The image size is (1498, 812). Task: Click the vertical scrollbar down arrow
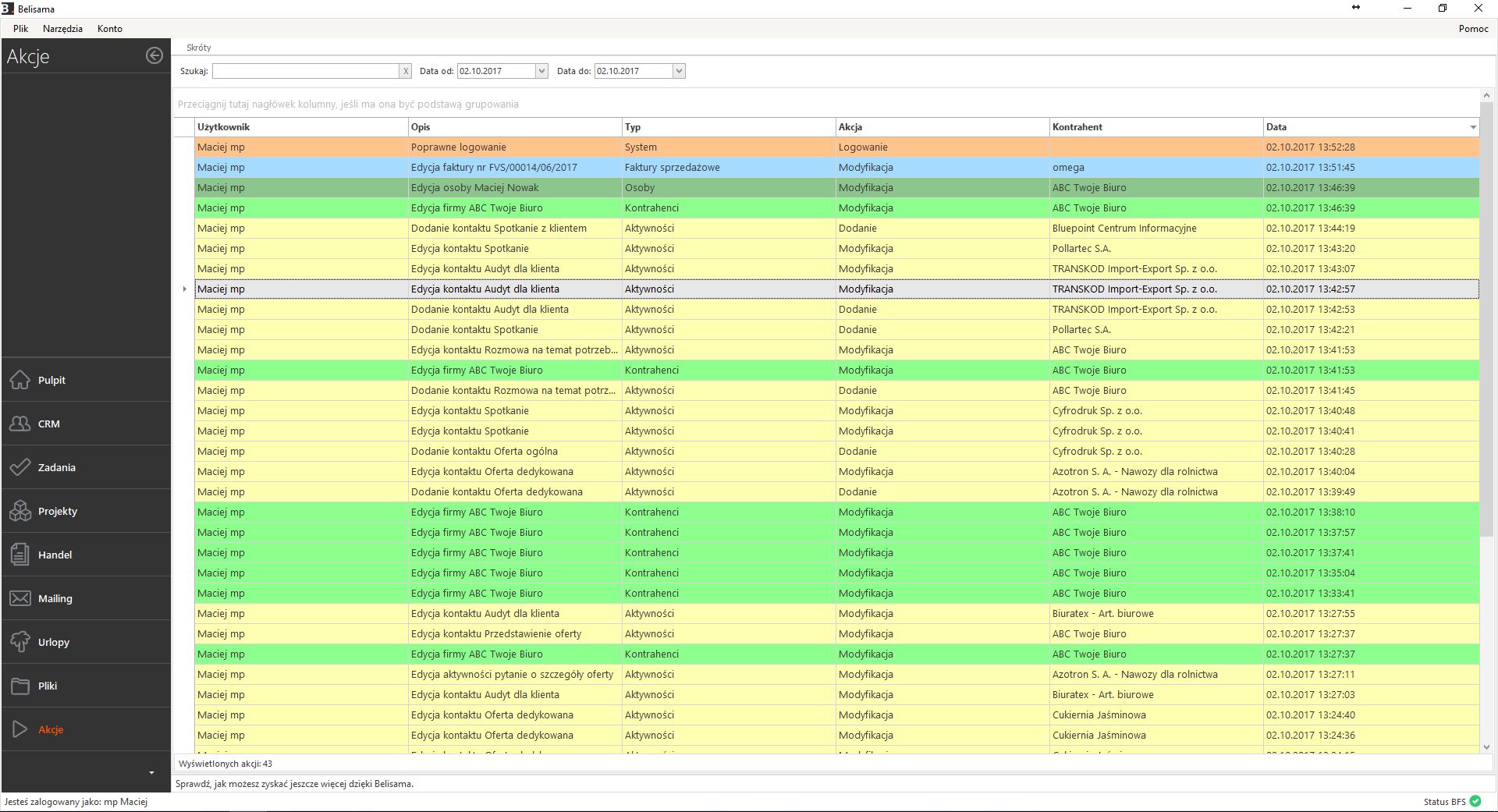pos(1486,746)
